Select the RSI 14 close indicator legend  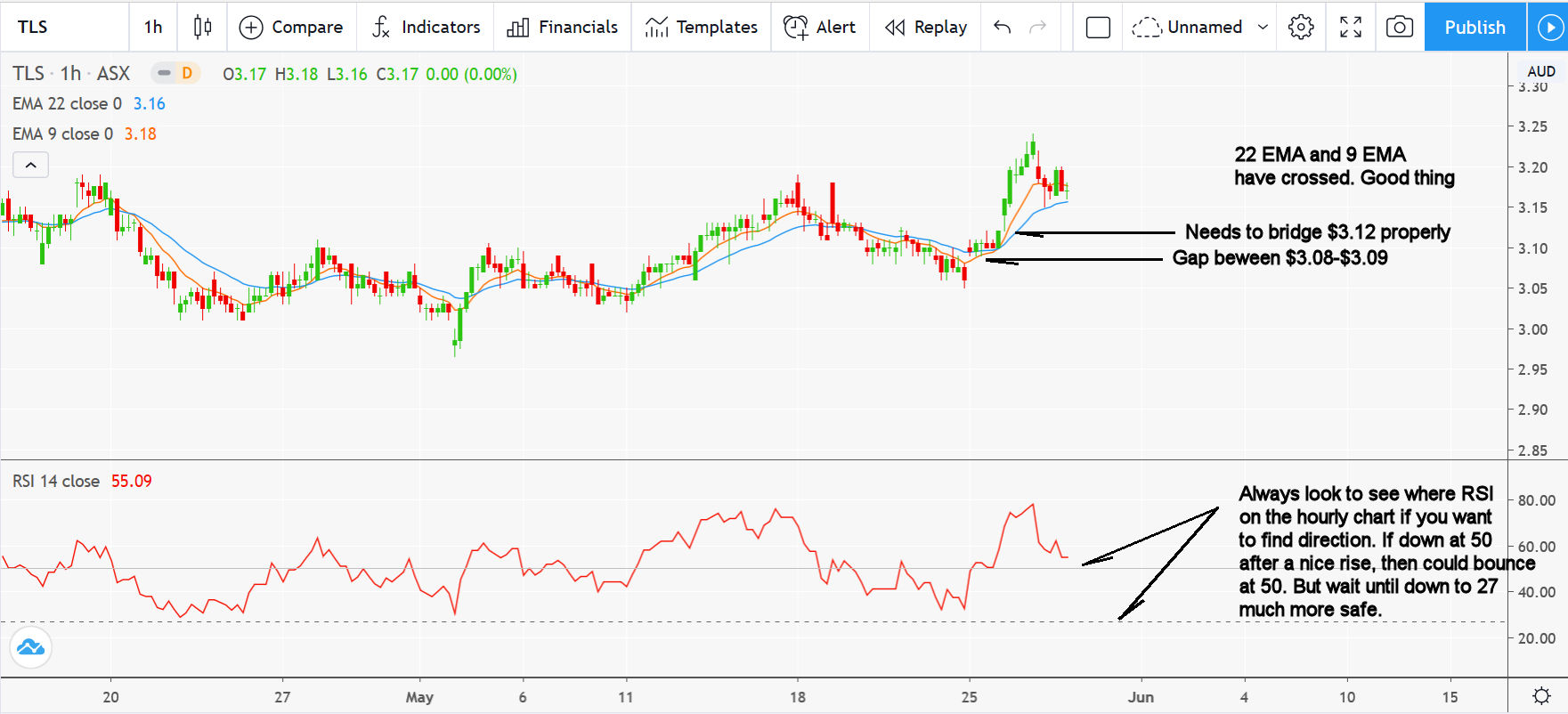pyautogui.click(x=56, y=481)
